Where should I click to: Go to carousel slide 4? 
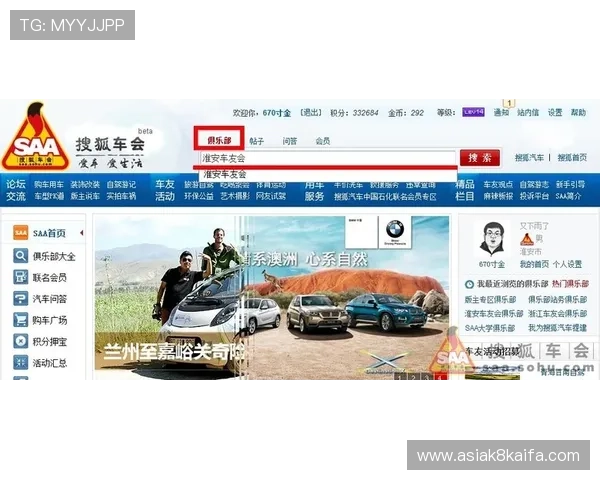pos(440,377)
